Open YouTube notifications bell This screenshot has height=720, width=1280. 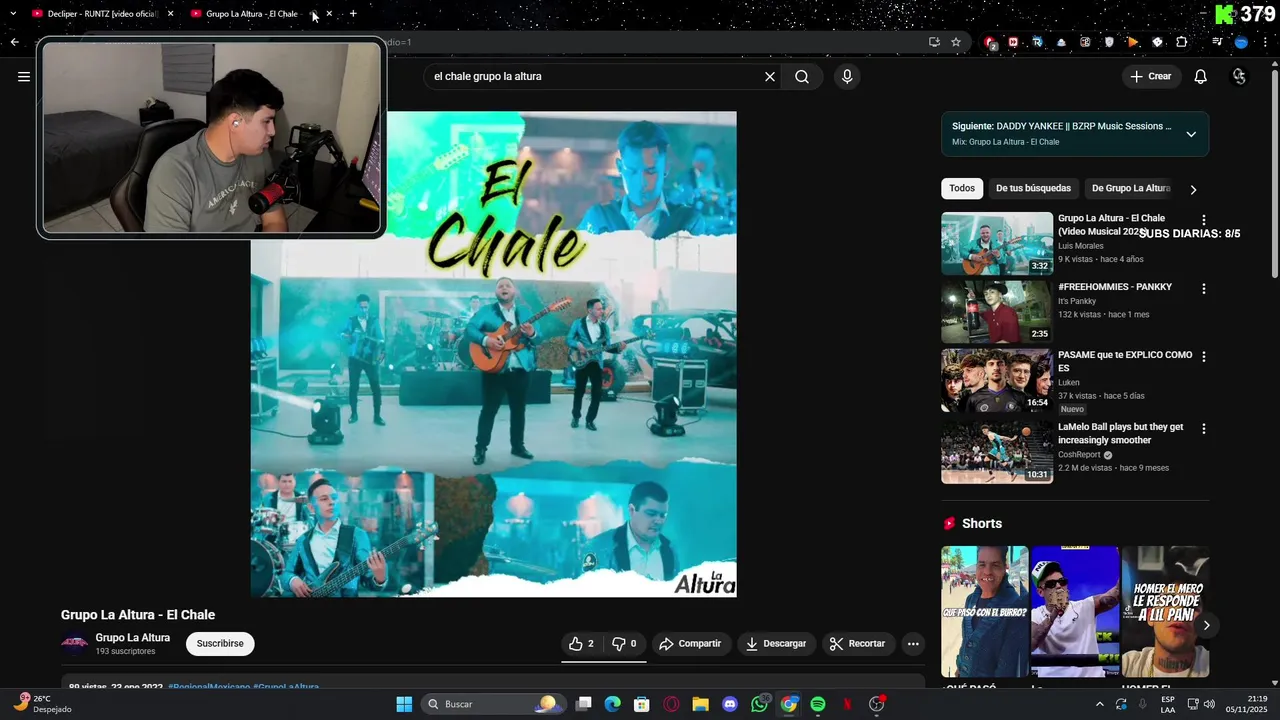coord(1201,76)
